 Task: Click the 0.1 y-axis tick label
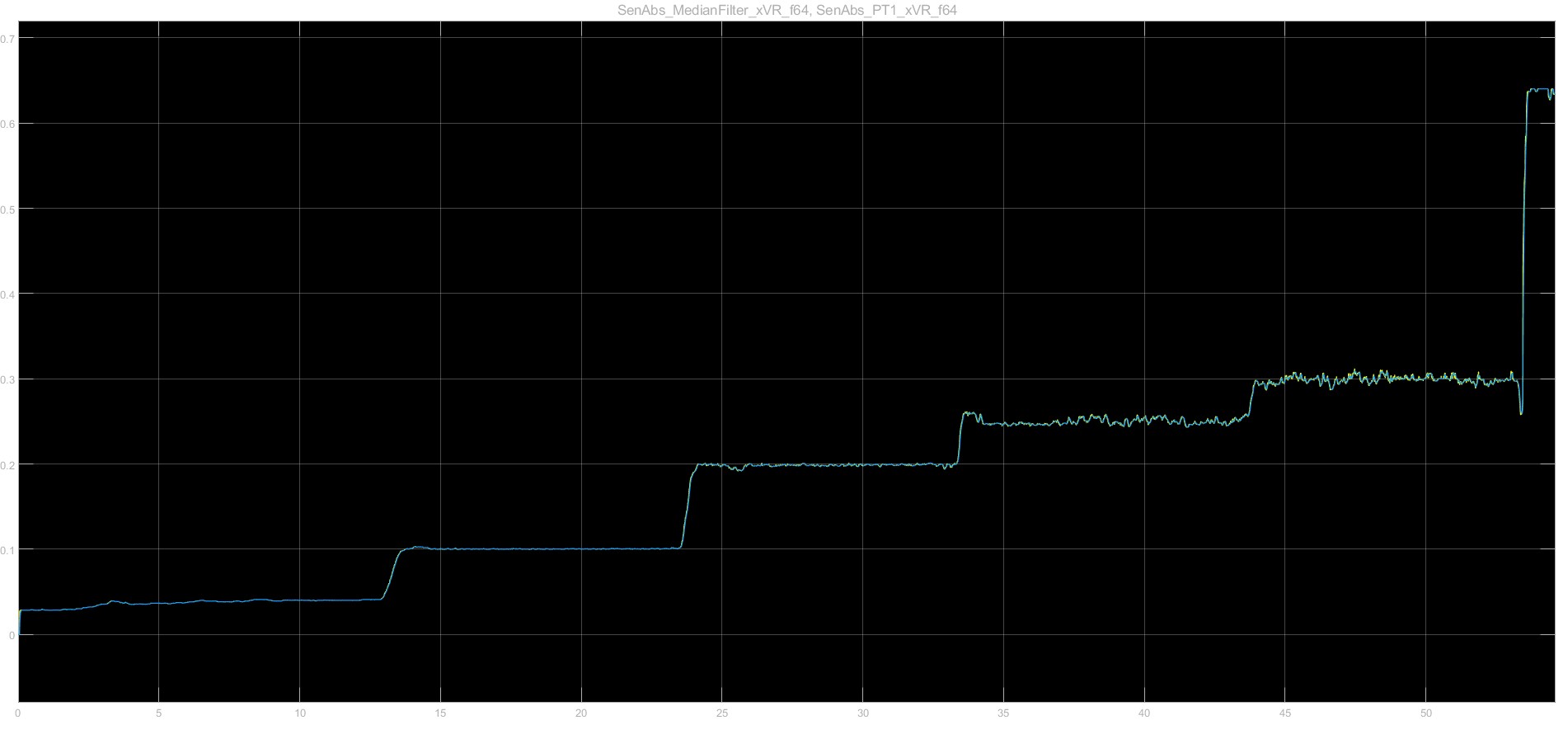(7, 550)
